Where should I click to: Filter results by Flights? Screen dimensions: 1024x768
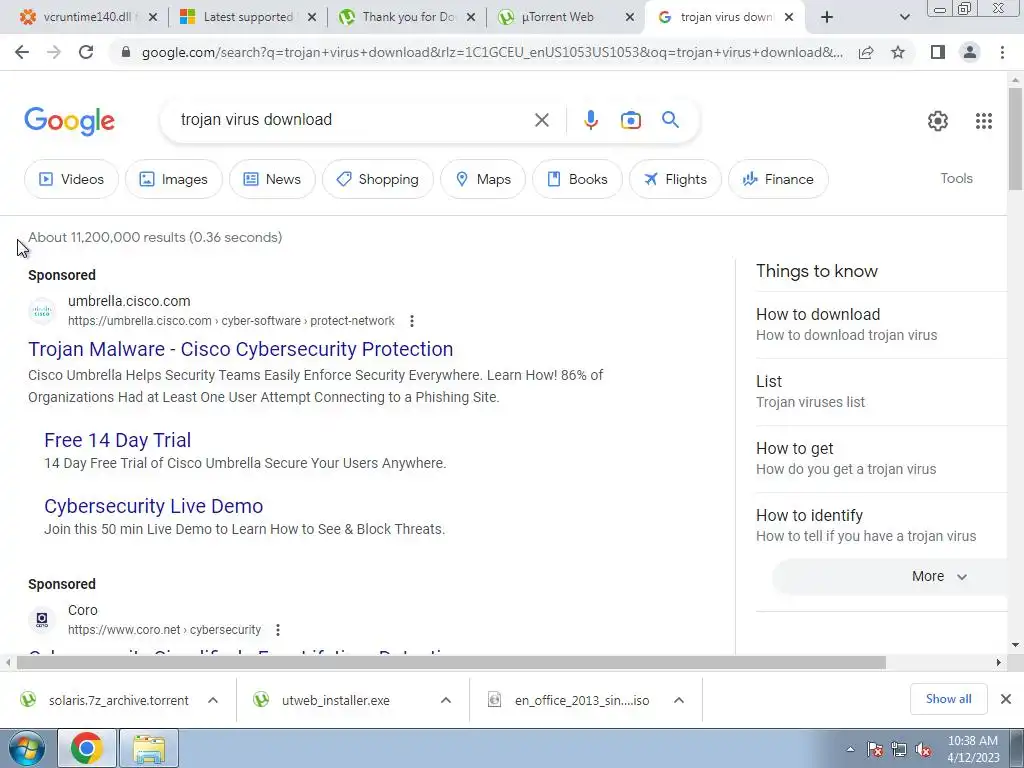pos(675,179)
